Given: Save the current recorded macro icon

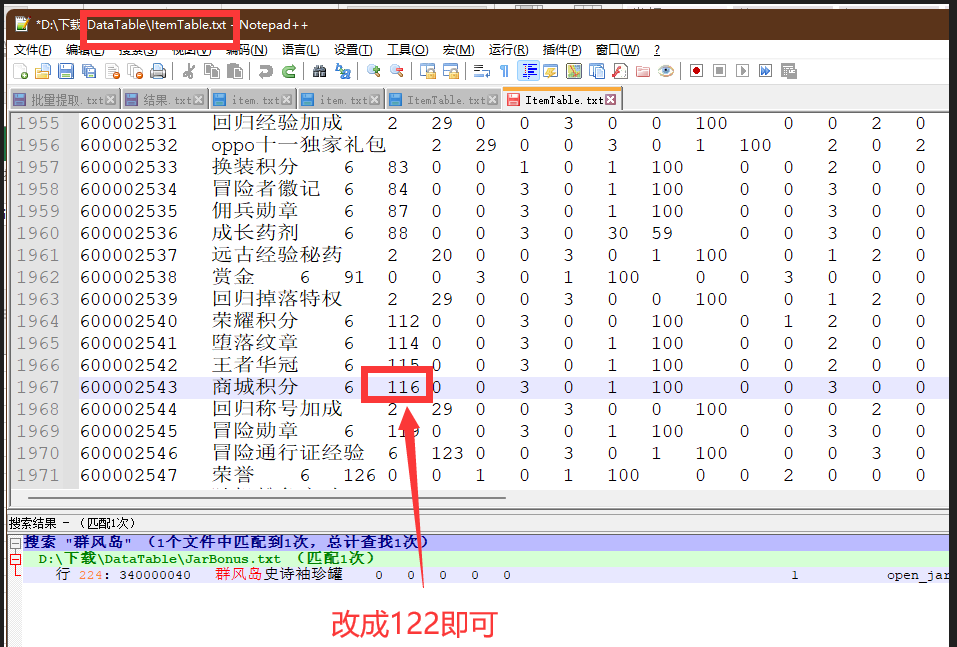Looking at the screenshot, I should [x=789, y=71].
